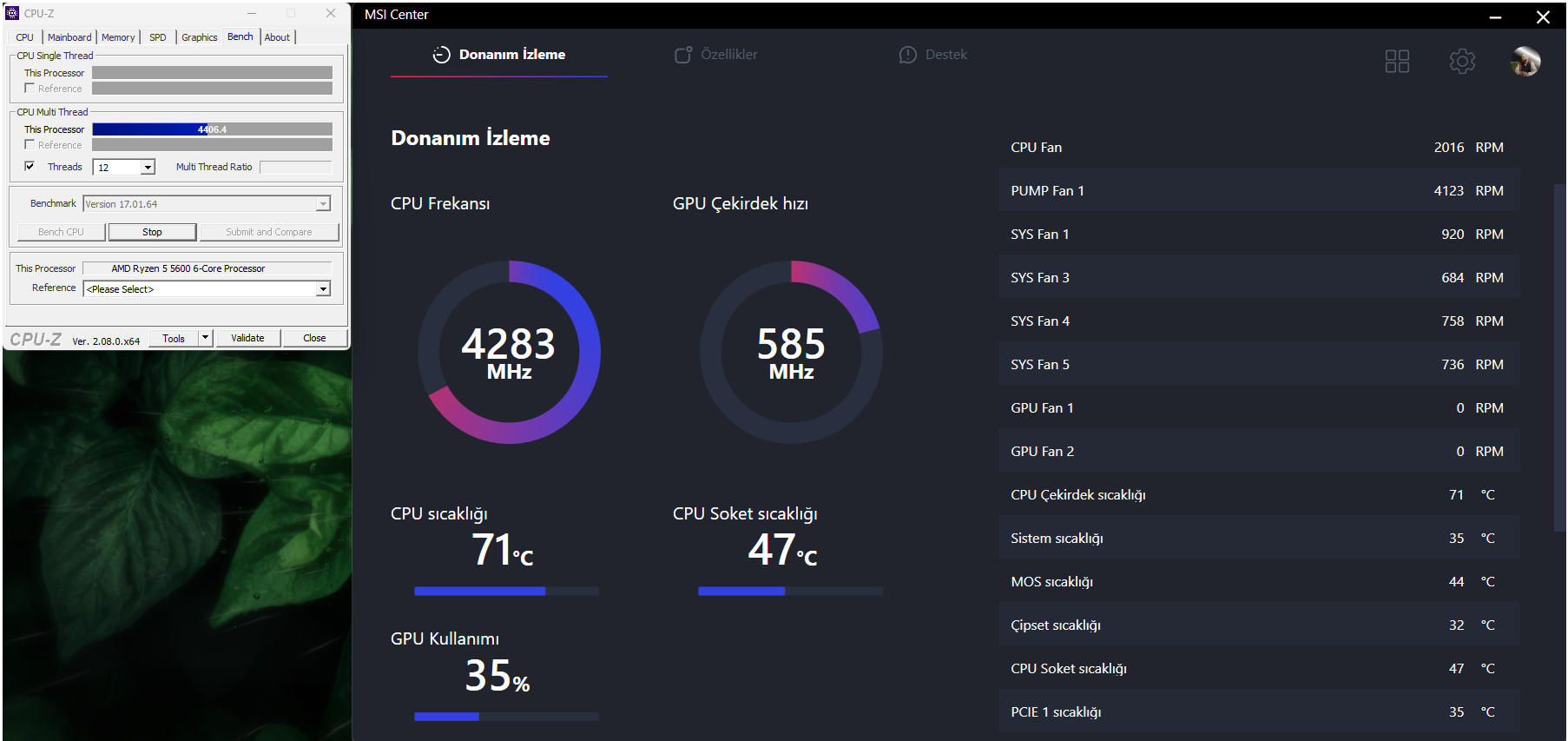Viewport: 1568px width, 741px height.
Task: Toggle Multi Thread Reference checkbox
Action: [30, 144]
